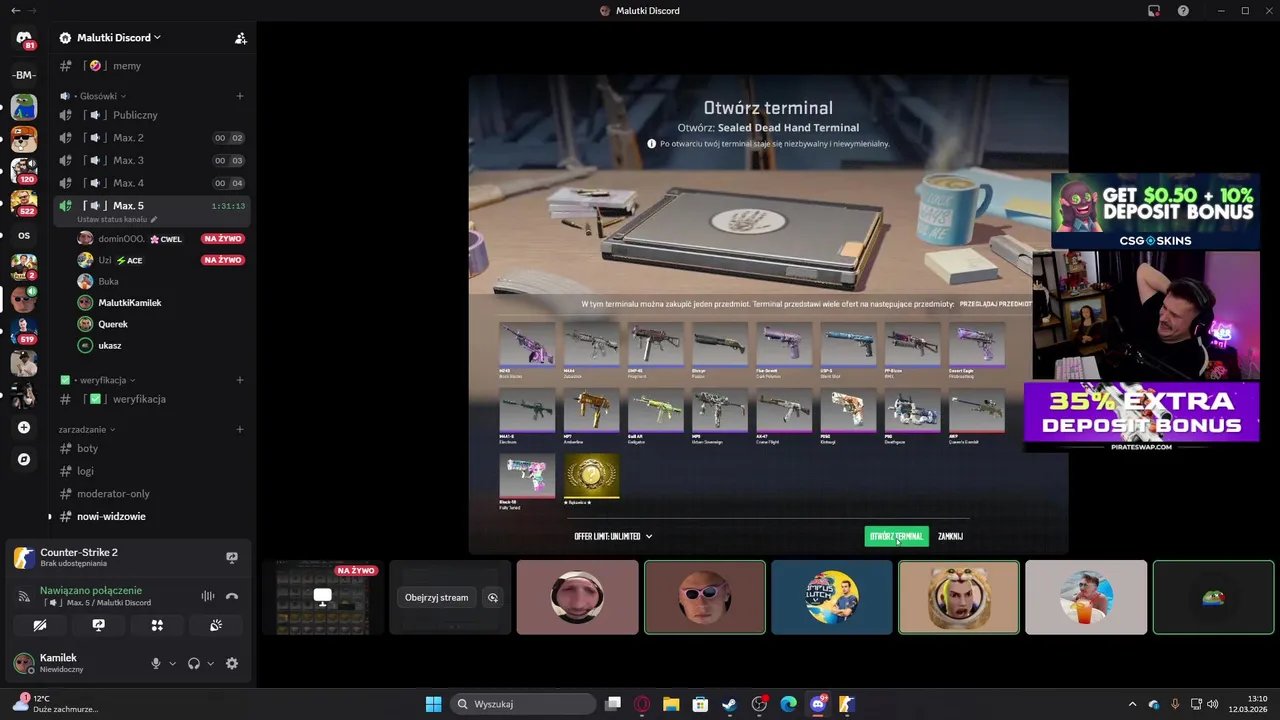Click the invite people icon beside server name
The height and width of the screenshot is (720, 1280).
click(240, 38)
